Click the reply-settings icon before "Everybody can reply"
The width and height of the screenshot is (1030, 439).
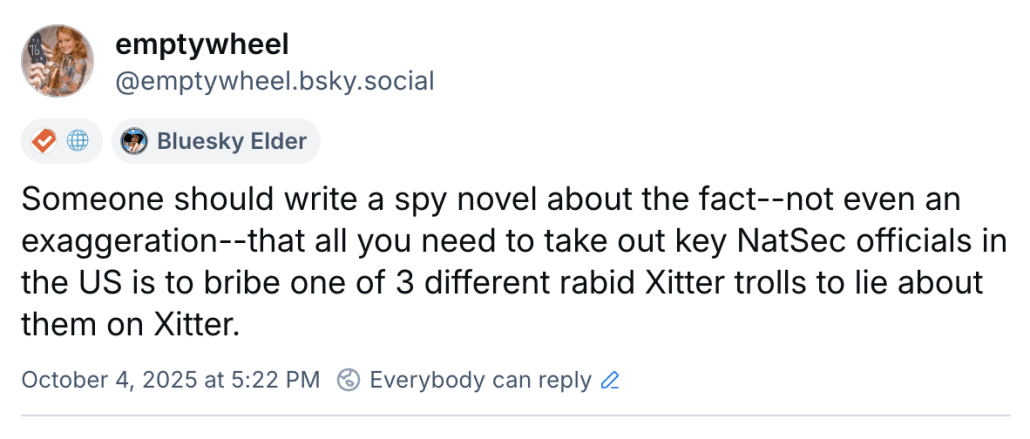pos(349,380)
